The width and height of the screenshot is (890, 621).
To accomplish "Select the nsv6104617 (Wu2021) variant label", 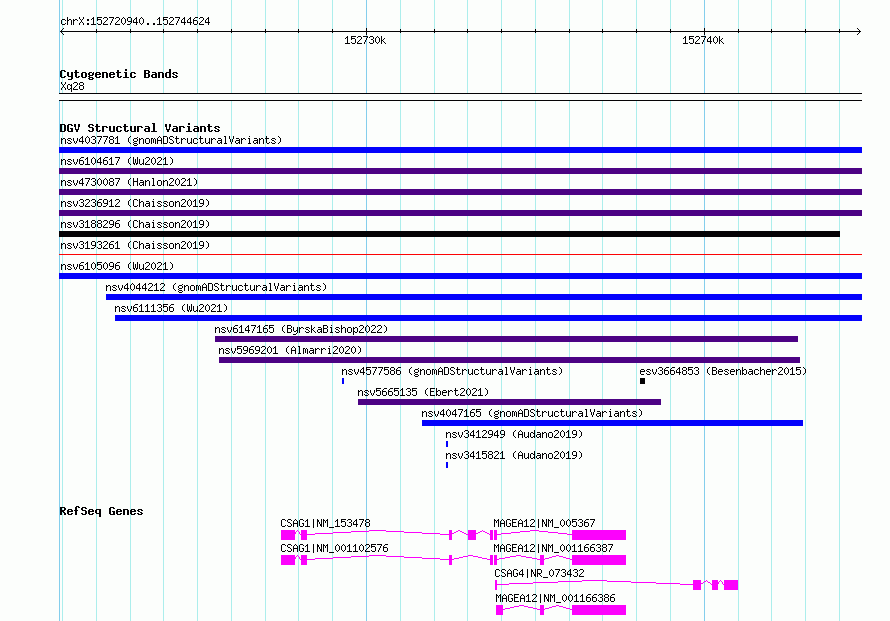I will point(117,161).
